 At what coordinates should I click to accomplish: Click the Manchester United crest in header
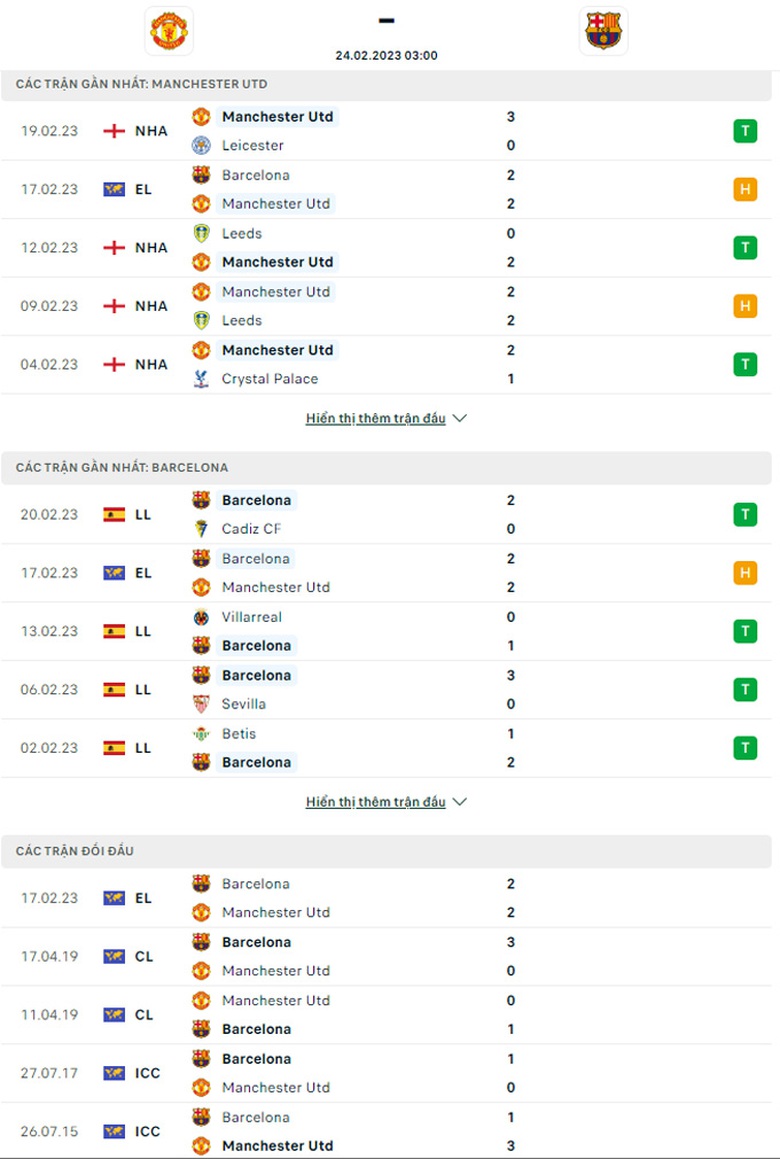tap(169, 31)
